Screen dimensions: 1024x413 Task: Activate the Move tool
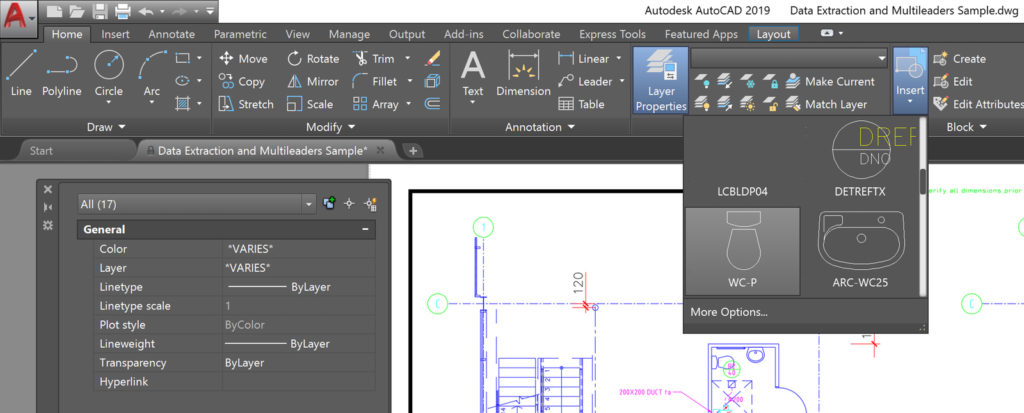pos(242,58)
